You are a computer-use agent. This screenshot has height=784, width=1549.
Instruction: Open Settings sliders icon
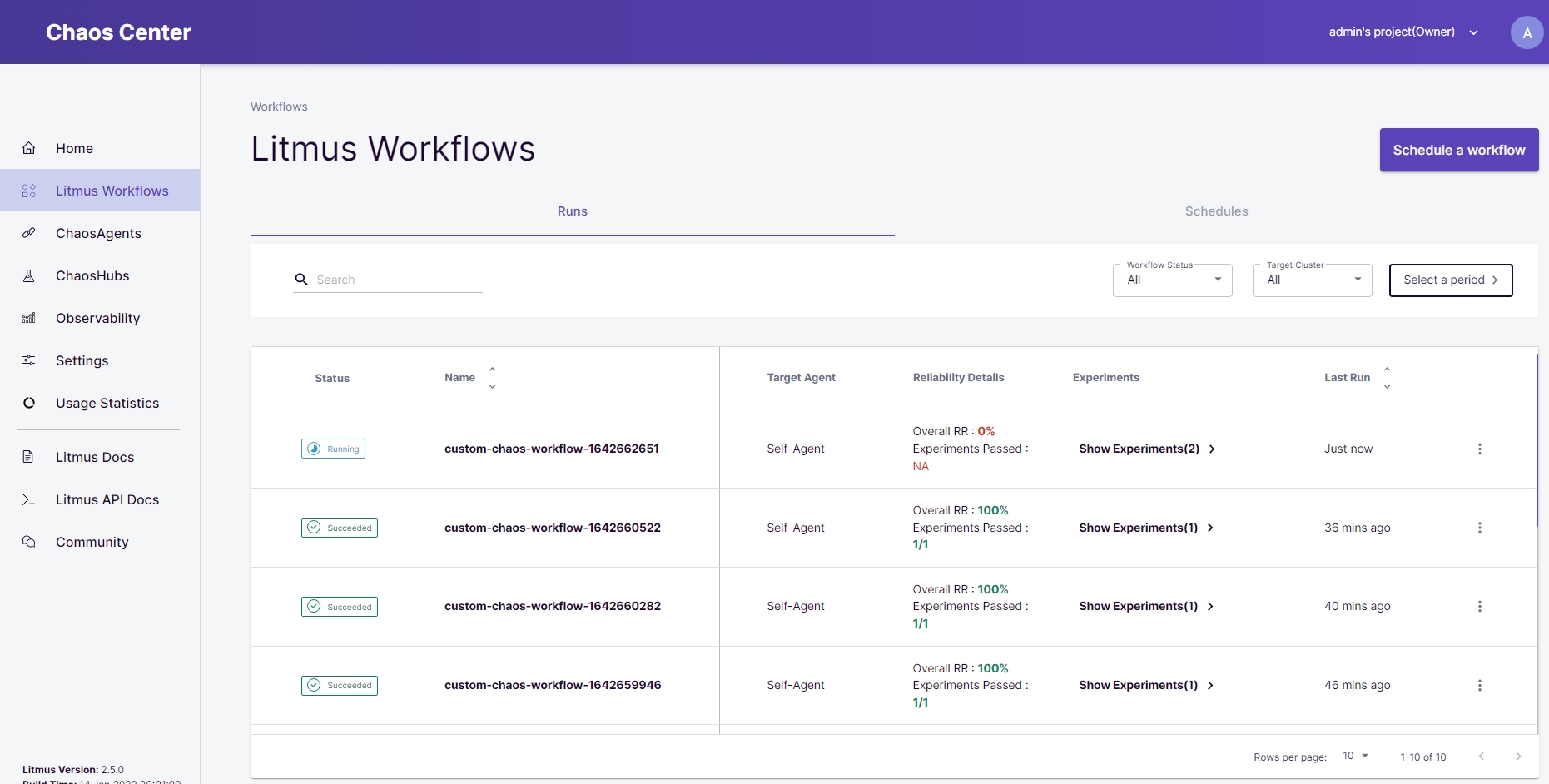point(29,360)
